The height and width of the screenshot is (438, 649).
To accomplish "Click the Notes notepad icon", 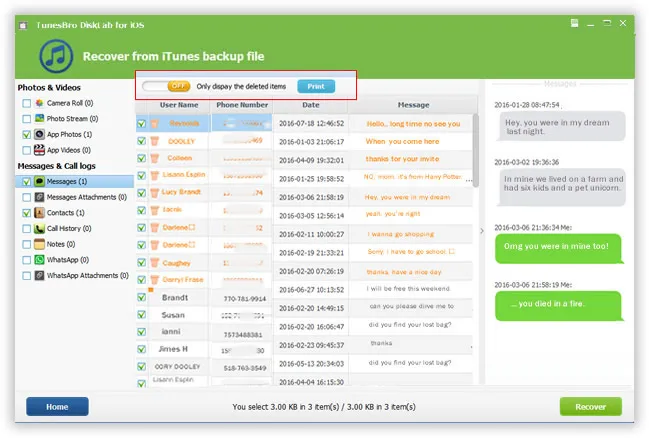I will click(39, 244).
